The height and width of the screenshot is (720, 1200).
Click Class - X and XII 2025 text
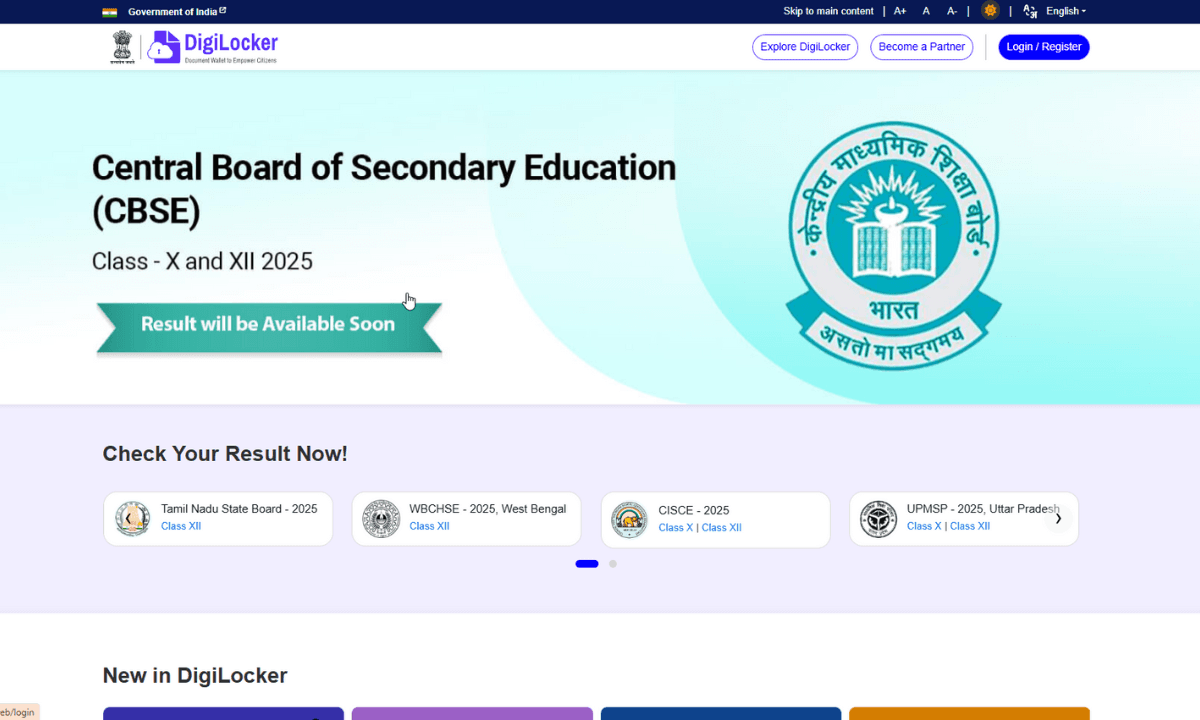point(202,261)
